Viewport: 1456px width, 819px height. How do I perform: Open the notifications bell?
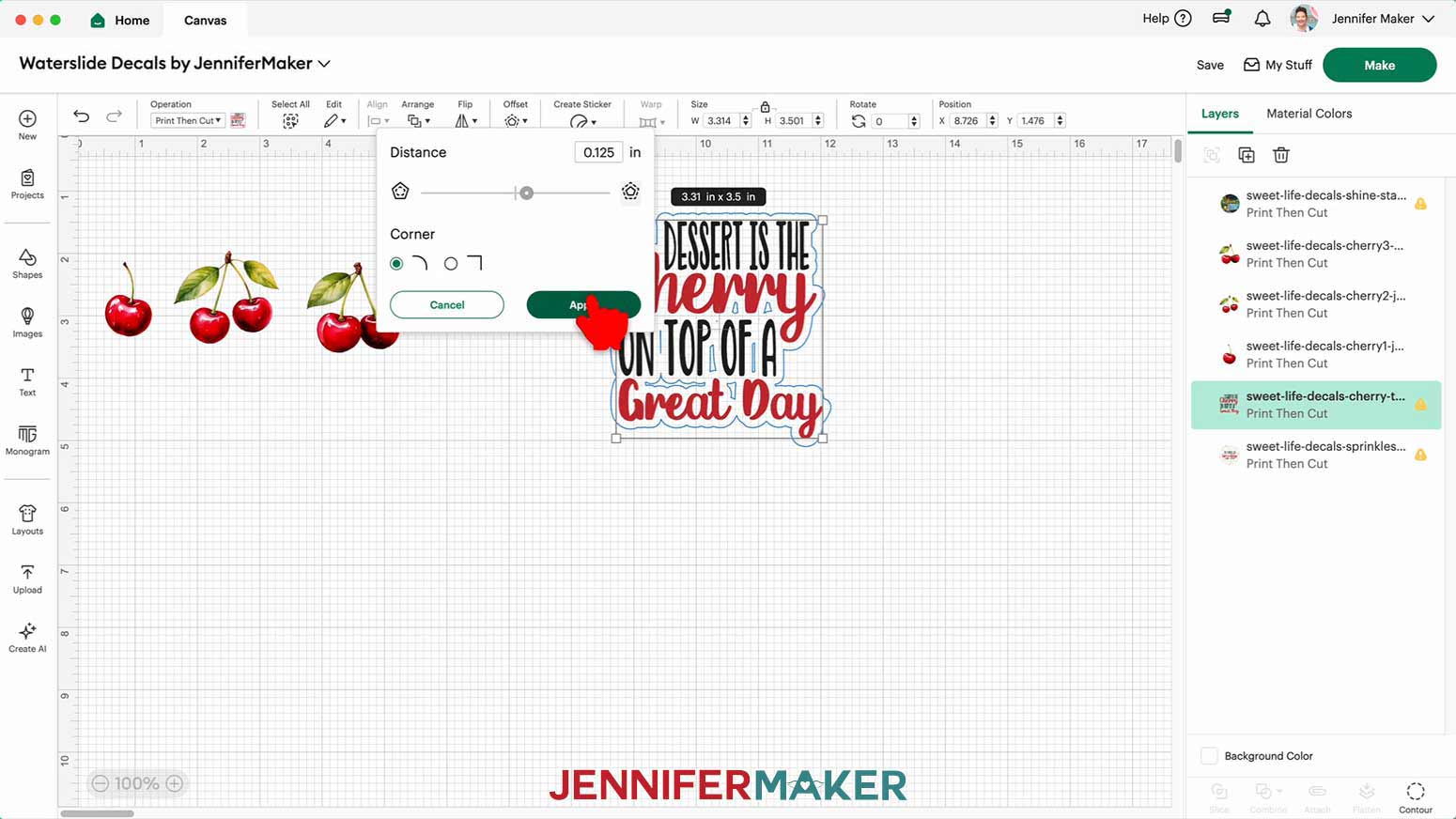(x=1262, y=19)
